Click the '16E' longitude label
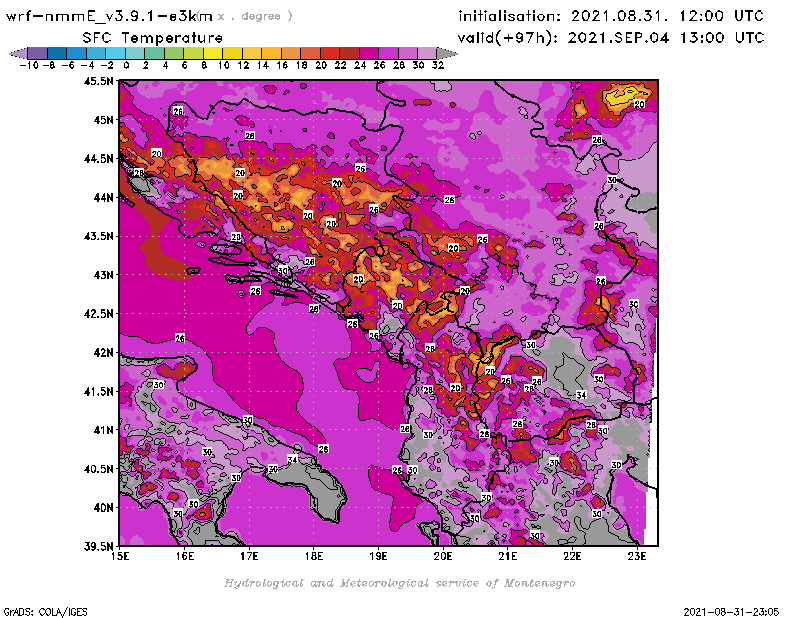This screenshot has height=618, width=800. point(185,556)
